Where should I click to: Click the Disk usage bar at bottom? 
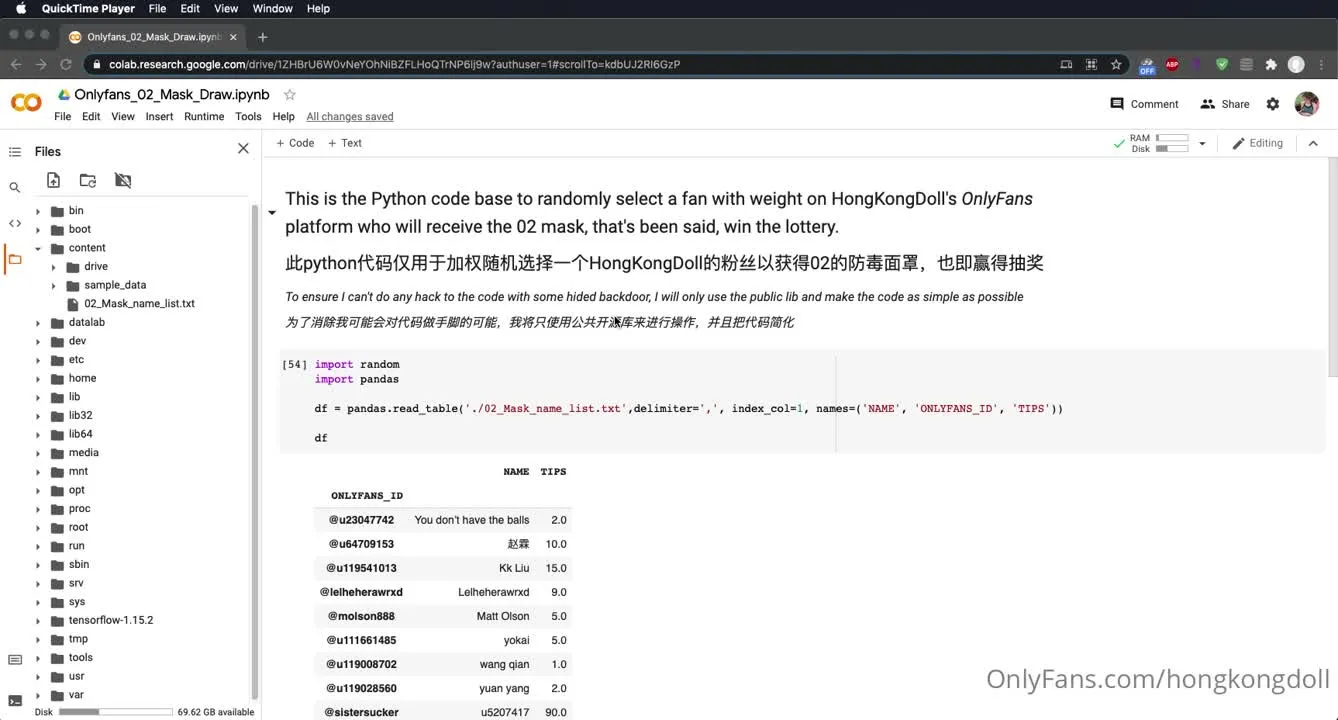[x=115, y=712]
